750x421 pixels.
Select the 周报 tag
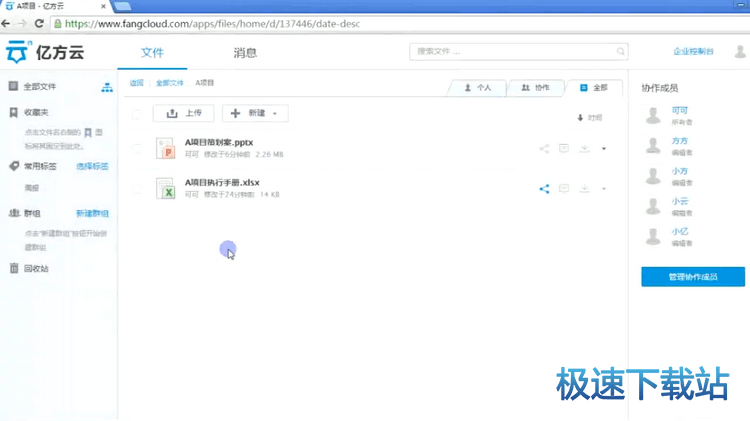32,188
